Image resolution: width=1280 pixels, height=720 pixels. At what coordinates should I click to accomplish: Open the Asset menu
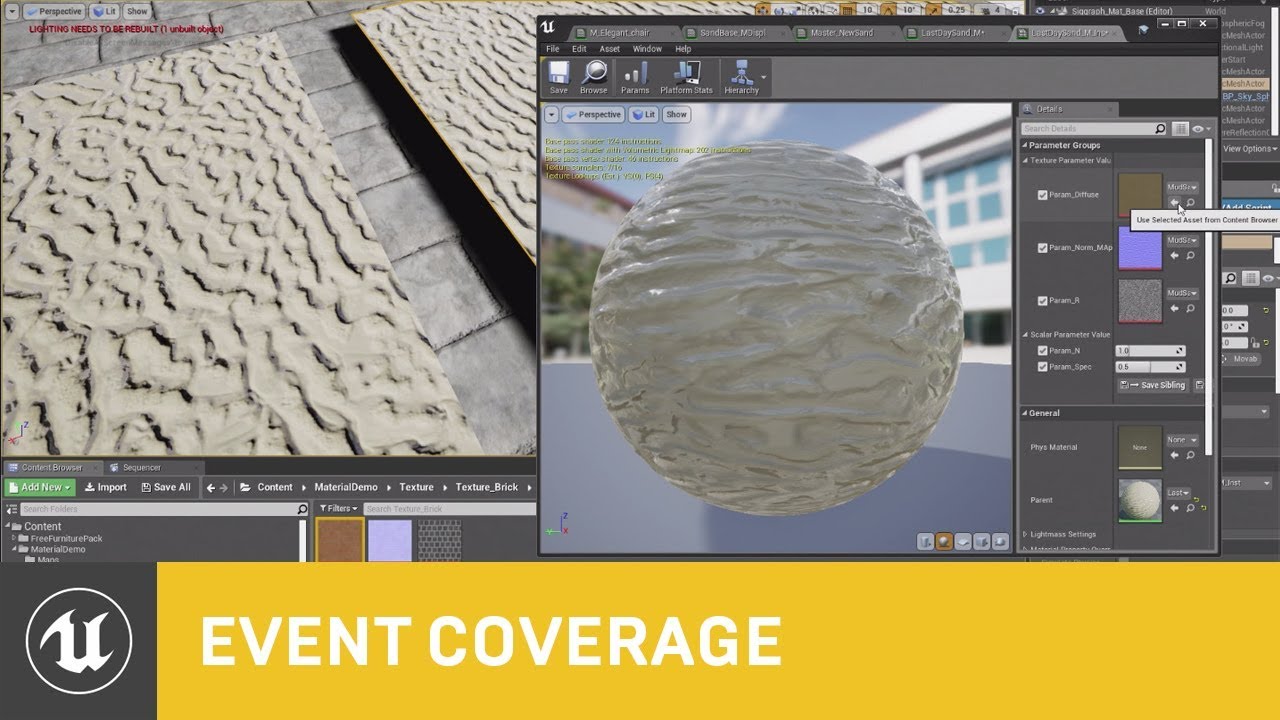point(610,49)
